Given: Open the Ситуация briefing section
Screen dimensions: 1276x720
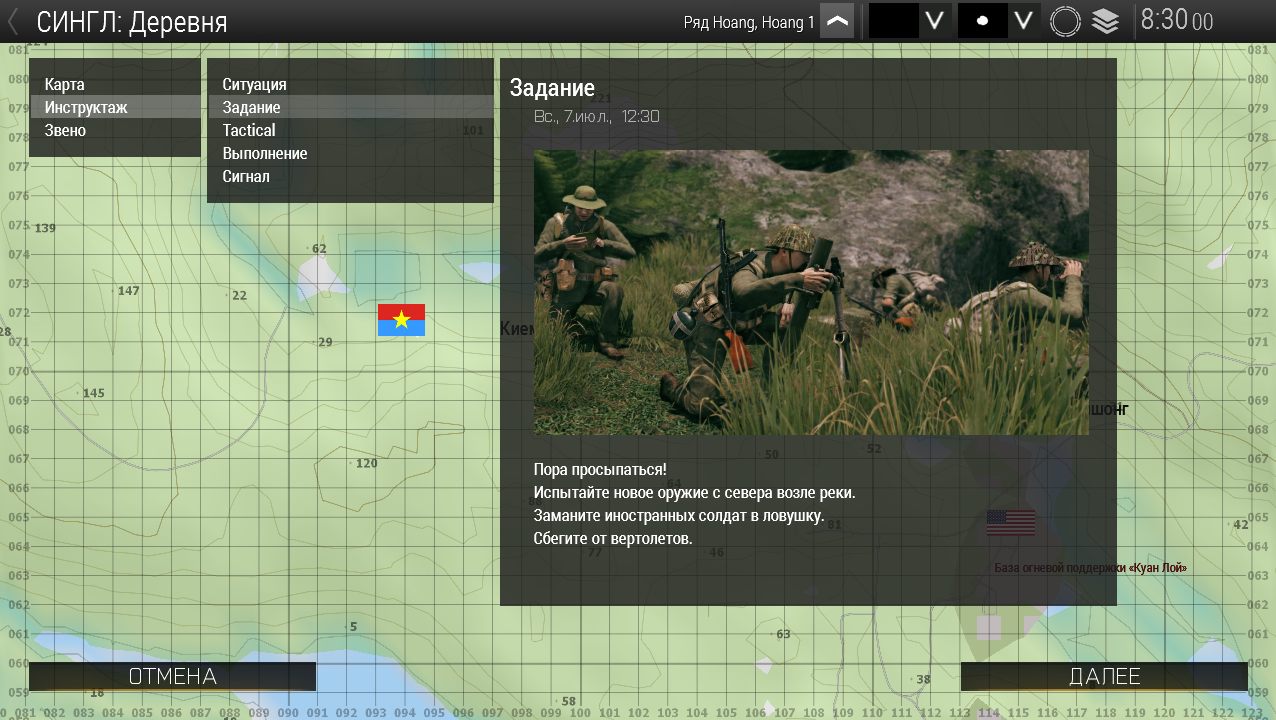Looking at the screenshot, I should (350, 84).
